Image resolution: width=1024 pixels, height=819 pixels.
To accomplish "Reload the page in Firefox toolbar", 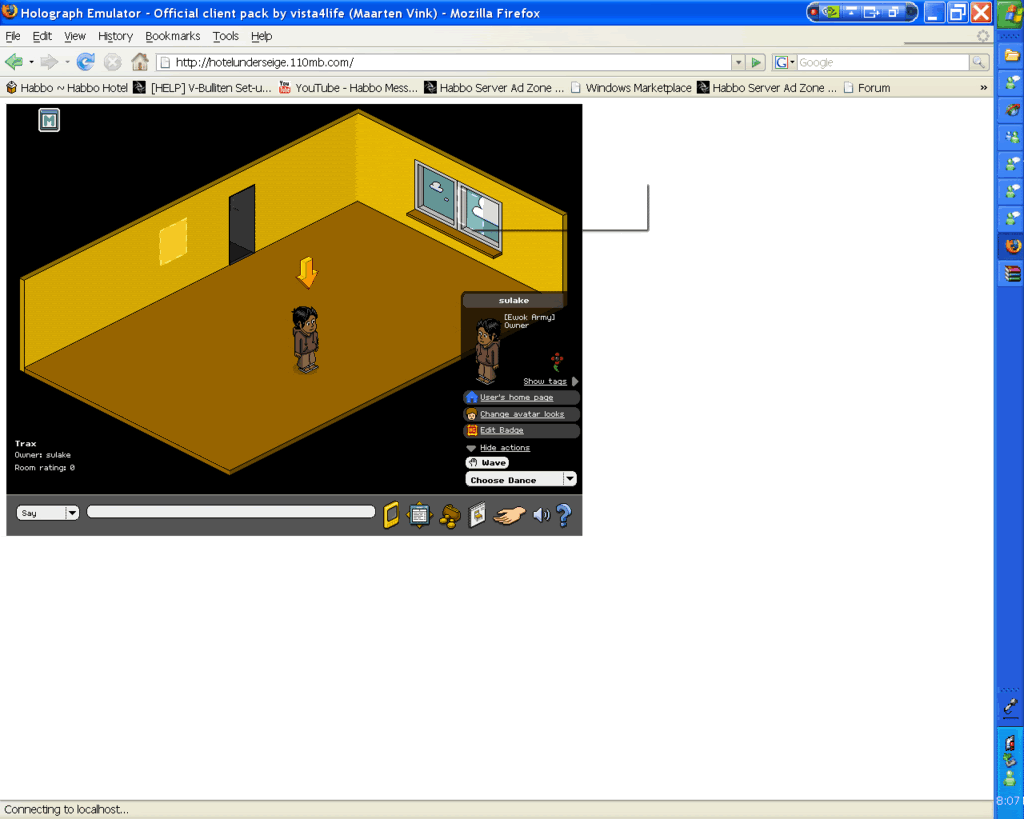I will click(x=86, y=62).
